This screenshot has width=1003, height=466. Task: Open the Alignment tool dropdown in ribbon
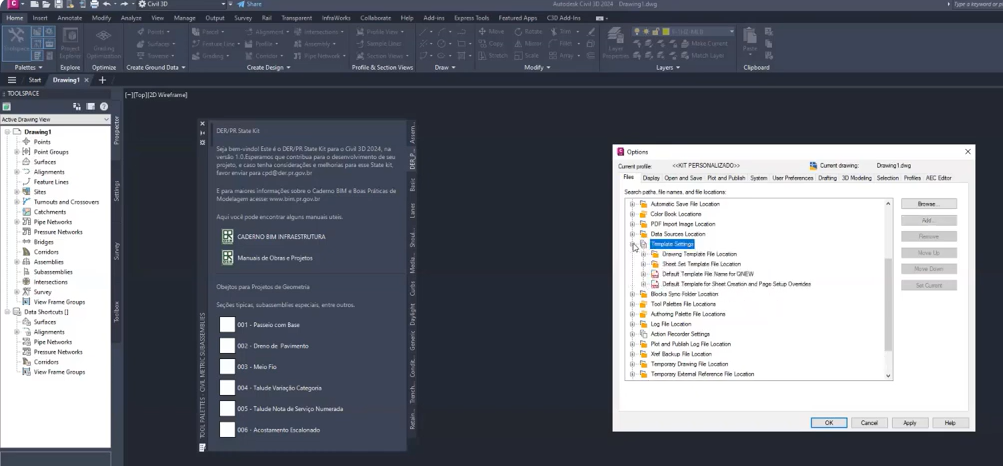click(289, 31)
